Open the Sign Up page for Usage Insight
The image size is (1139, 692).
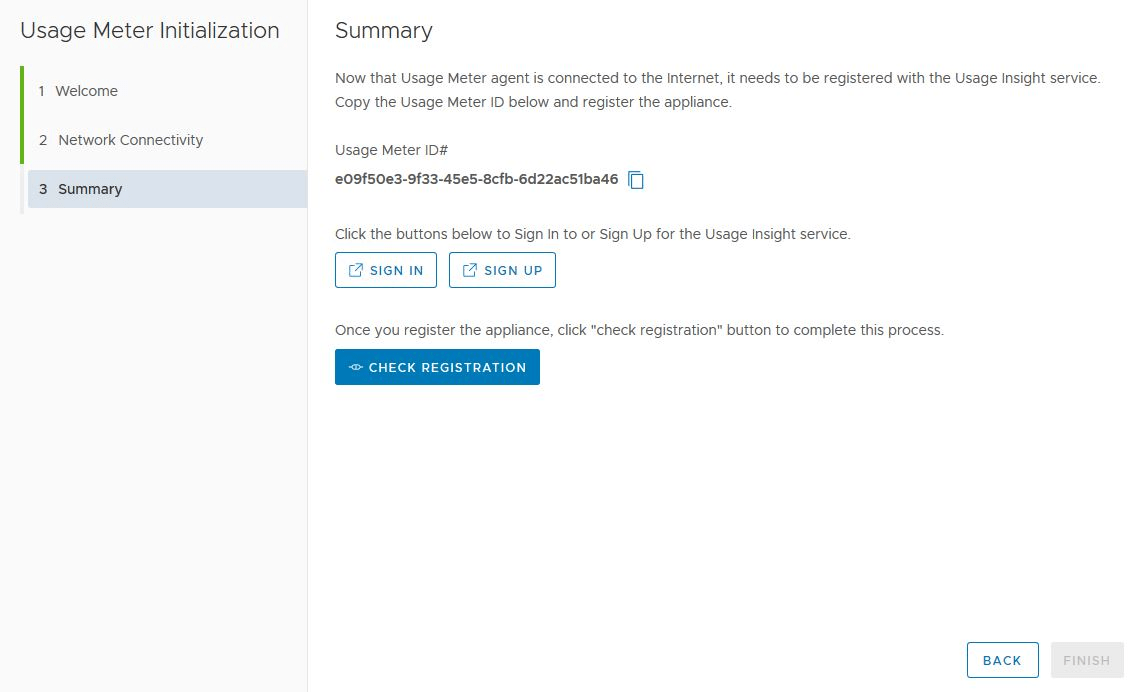(x=502, y=270)
